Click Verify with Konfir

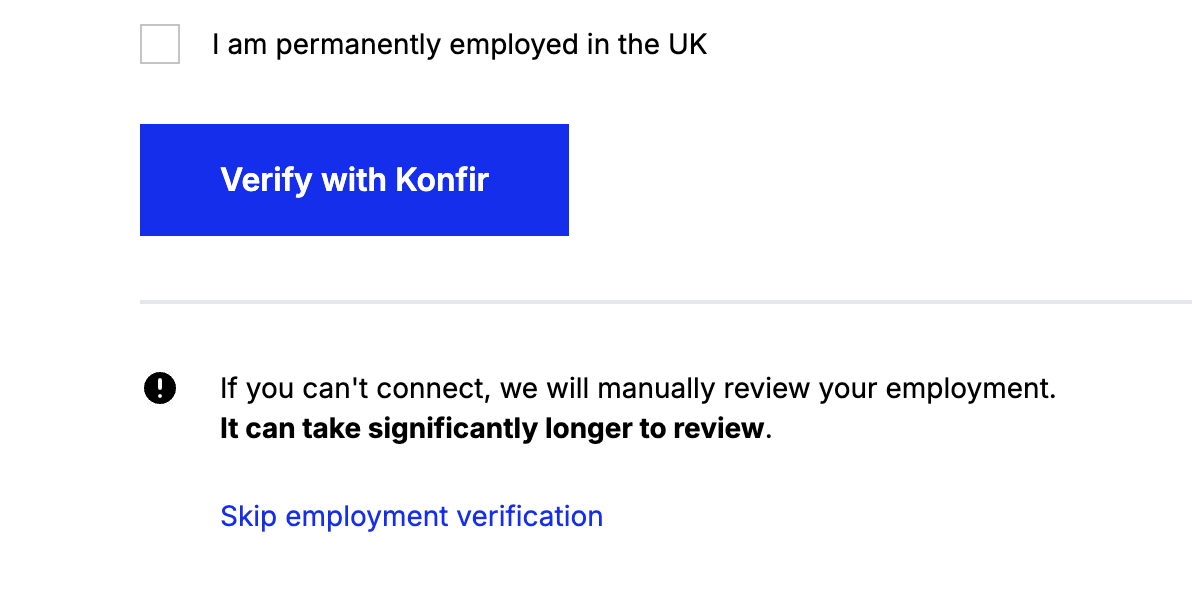click(x=354, y=180)
